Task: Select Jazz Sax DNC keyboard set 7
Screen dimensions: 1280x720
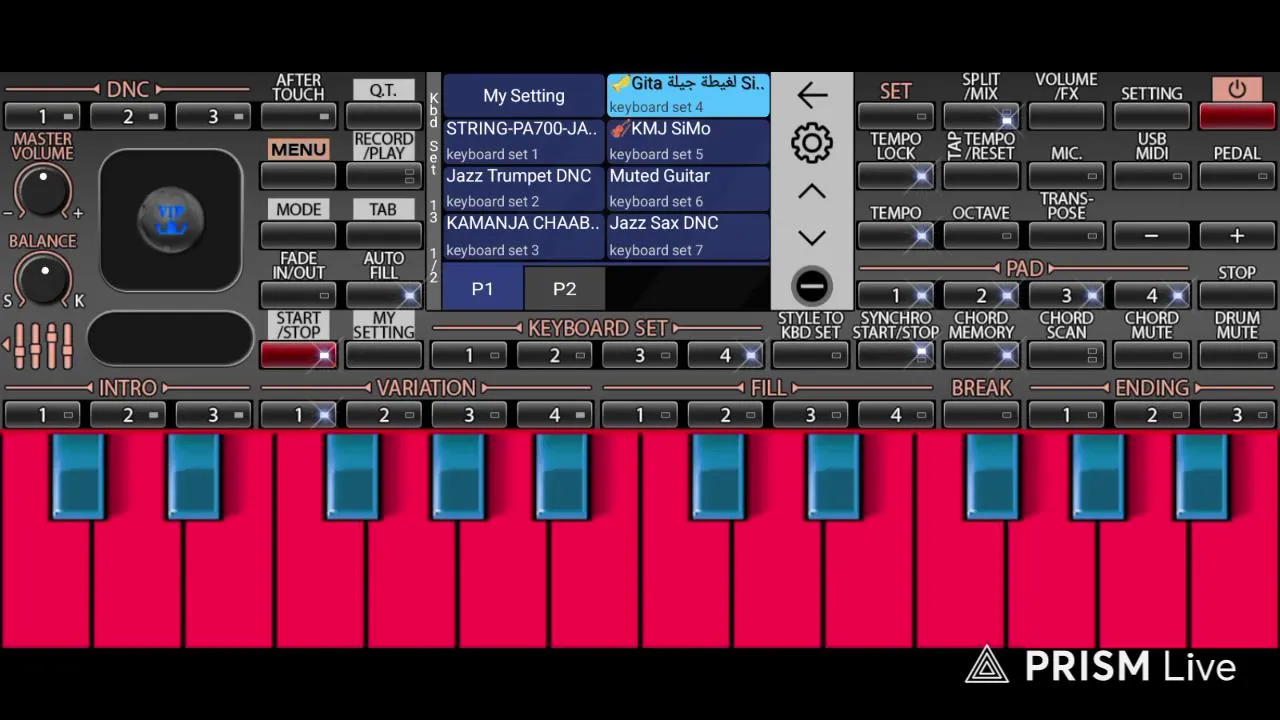Action: click(688, 236)
